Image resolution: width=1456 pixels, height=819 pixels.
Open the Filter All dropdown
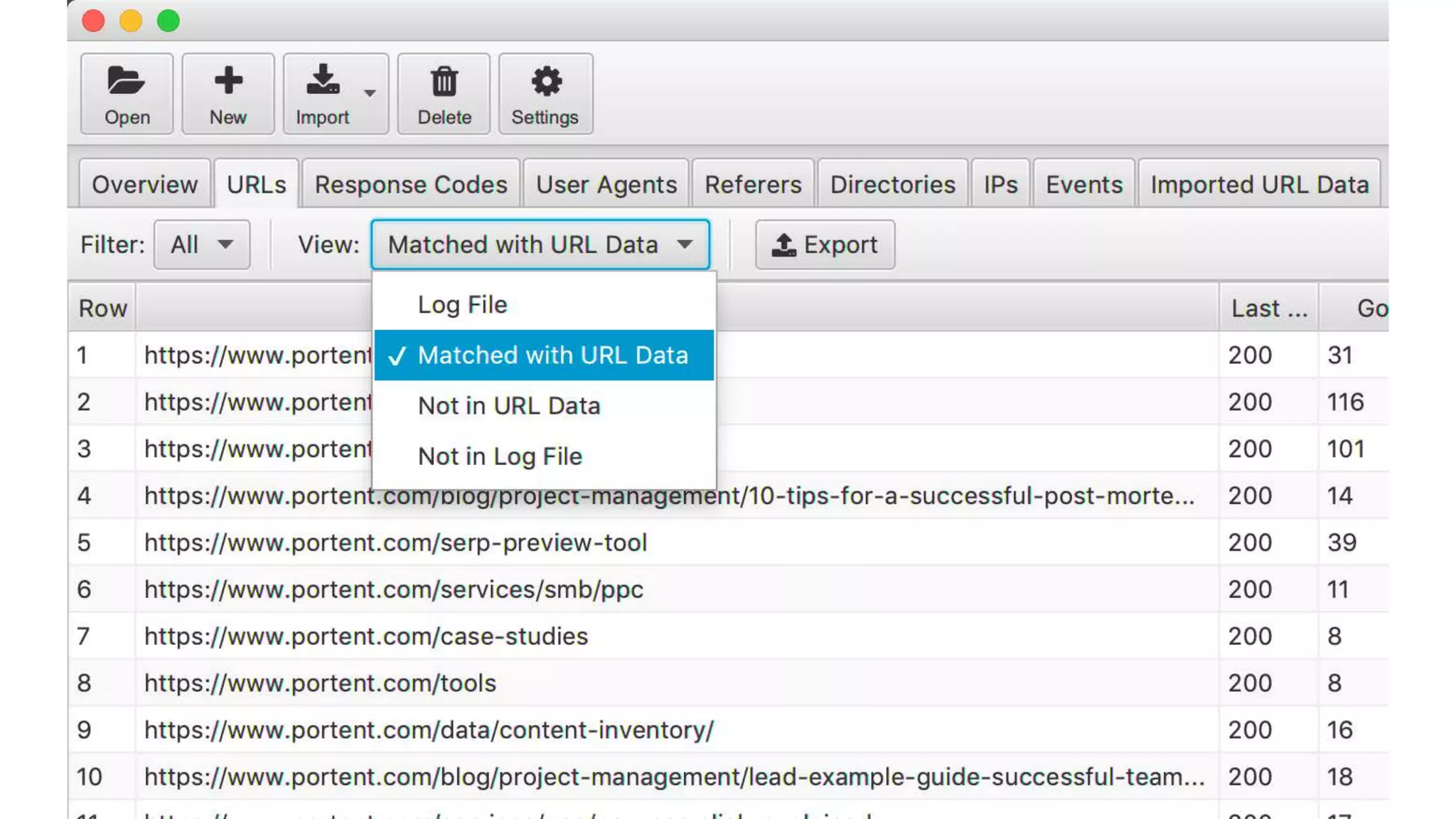coord(202,245)
